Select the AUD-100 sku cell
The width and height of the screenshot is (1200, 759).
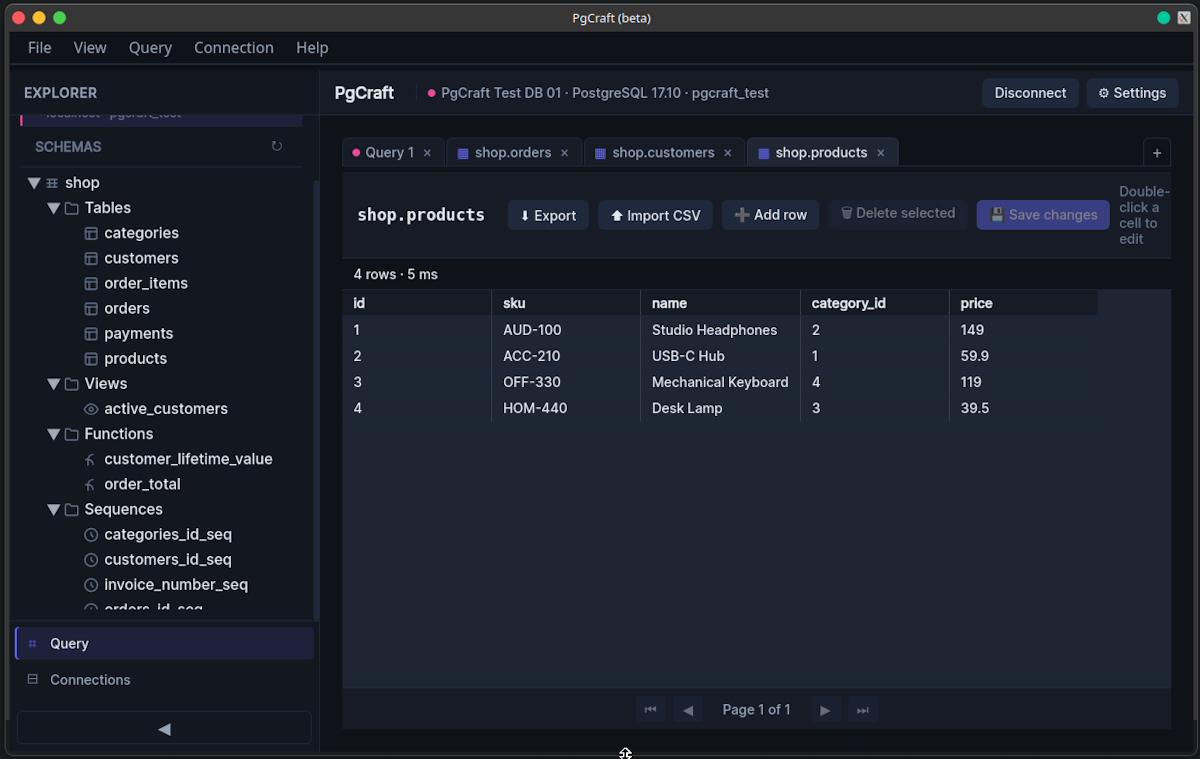coord(566,330)
